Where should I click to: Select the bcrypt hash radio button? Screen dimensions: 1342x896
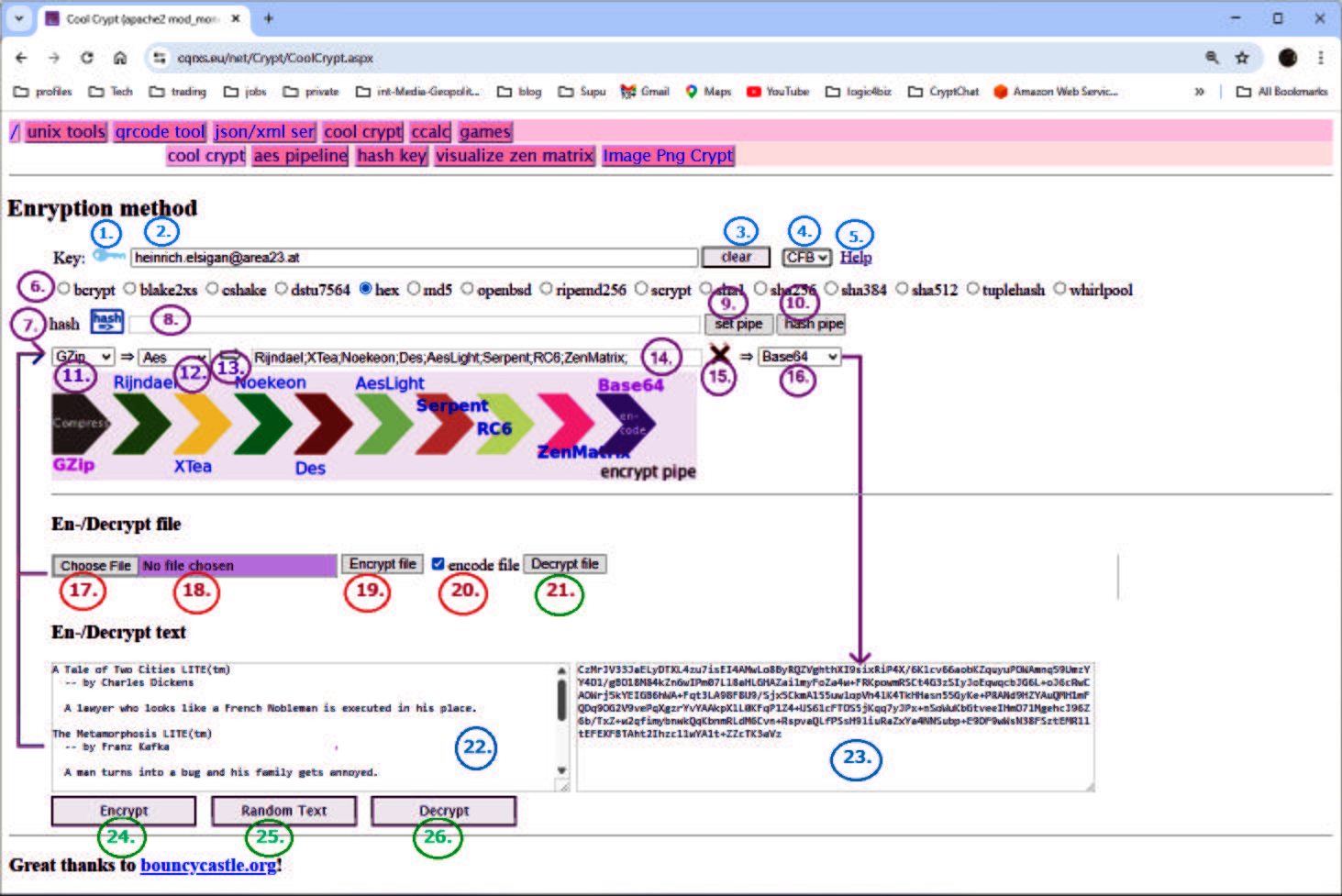tap(63, 289)
